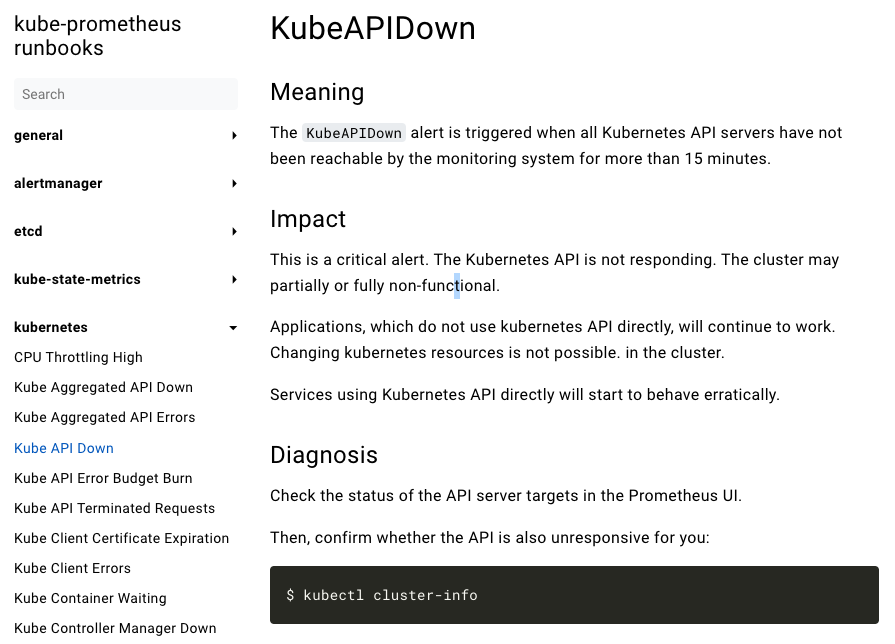
Task: Open Kube Container Waiting runbook
Action: click(90, 598)
